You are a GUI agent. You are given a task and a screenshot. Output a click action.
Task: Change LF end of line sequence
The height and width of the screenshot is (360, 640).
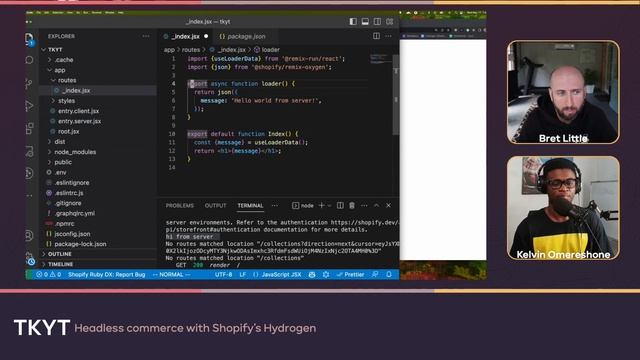tap(242, 275)
